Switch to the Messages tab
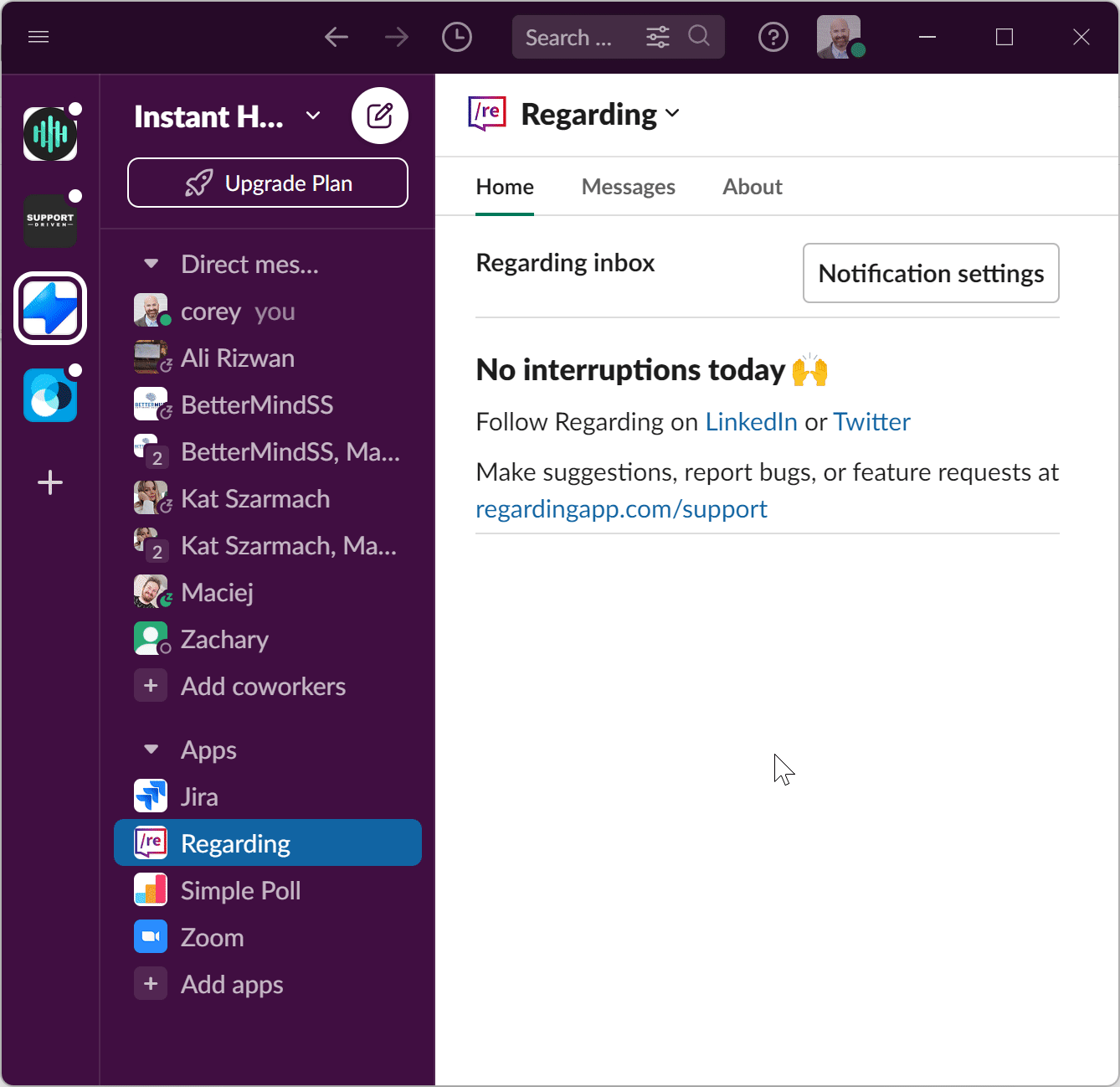 pos(629,187)
